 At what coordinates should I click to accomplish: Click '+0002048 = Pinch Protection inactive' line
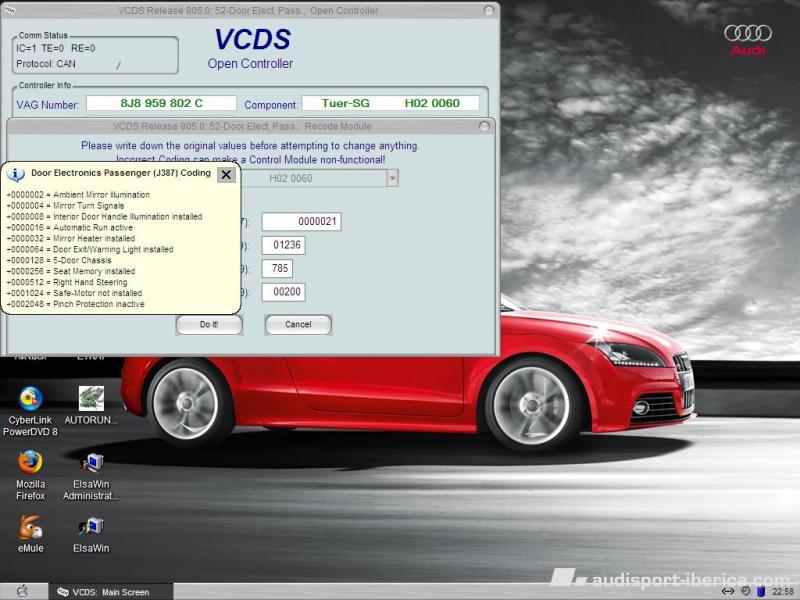[x=76, y=304]
